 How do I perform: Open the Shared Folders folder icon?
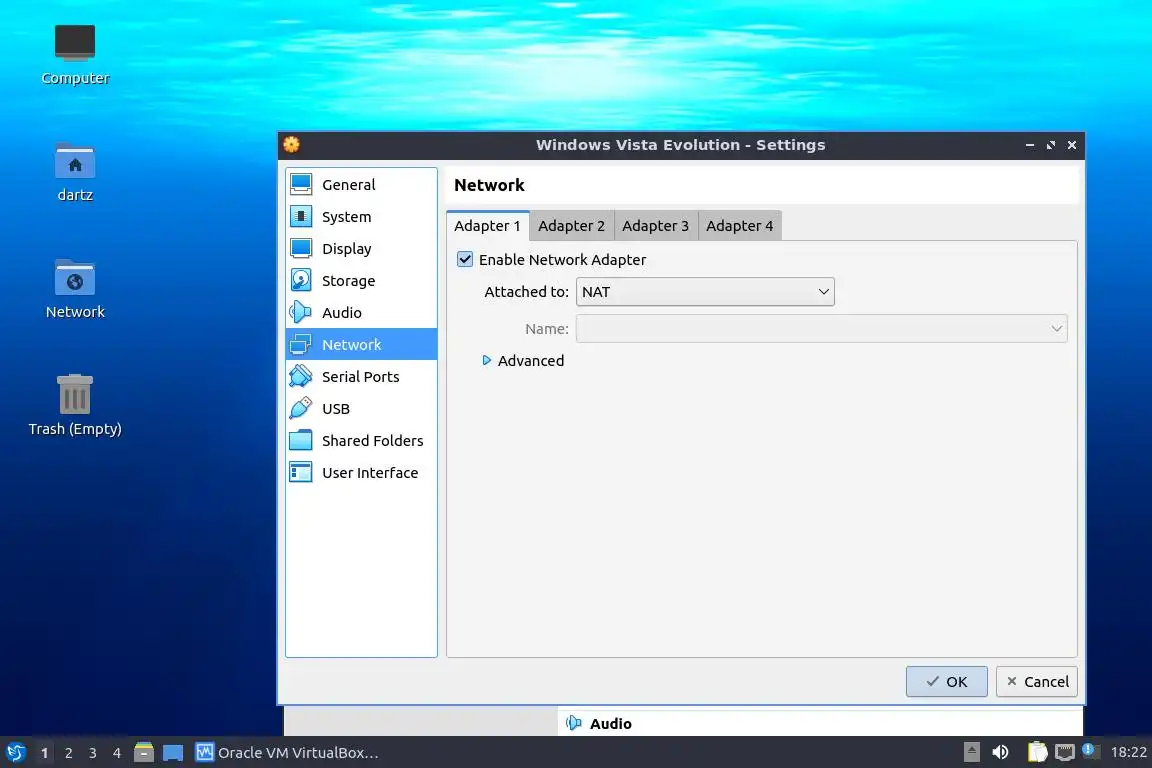(x=300, y=440)
